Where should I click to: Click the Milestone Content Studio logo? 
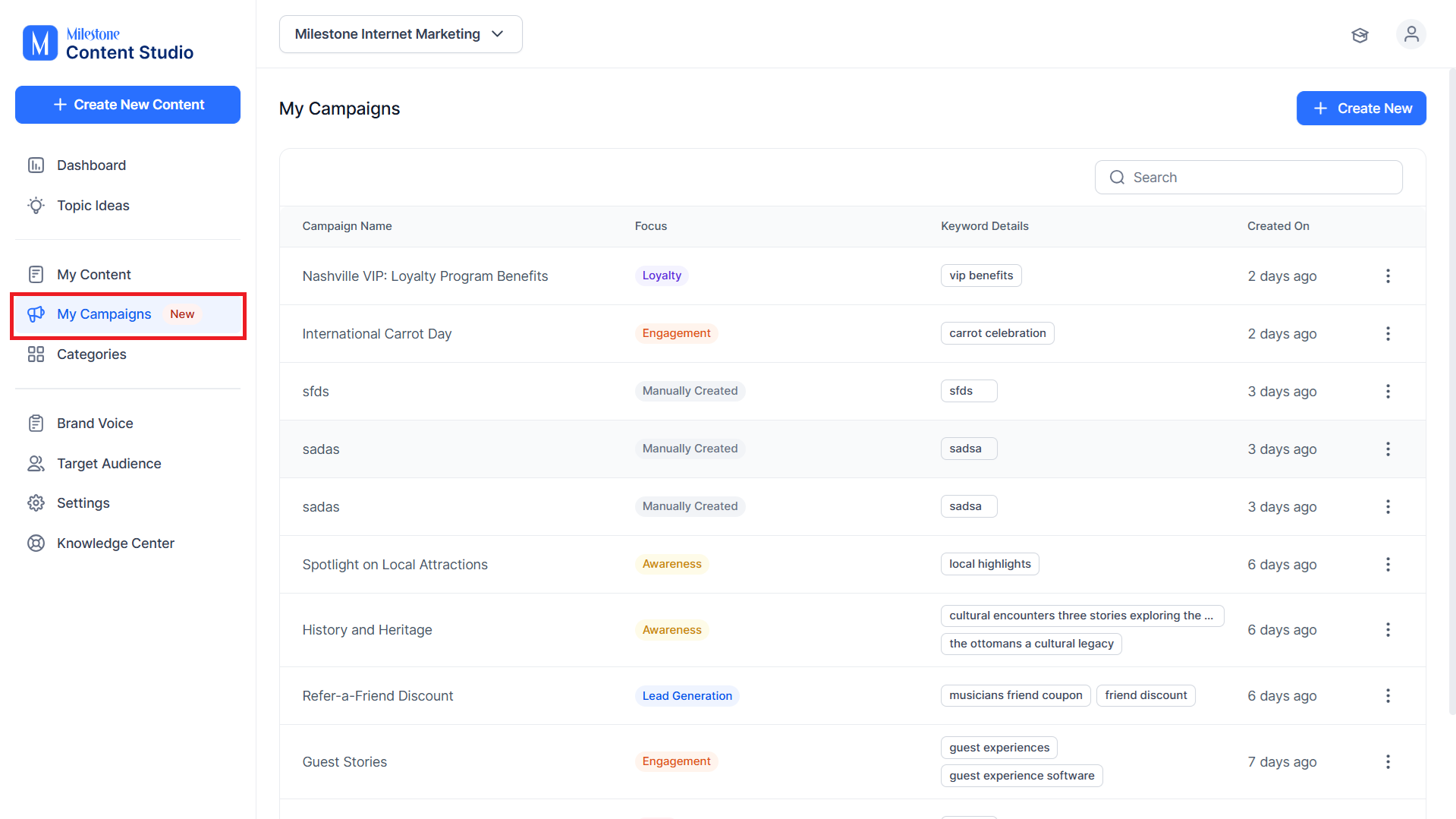(108, 43)
